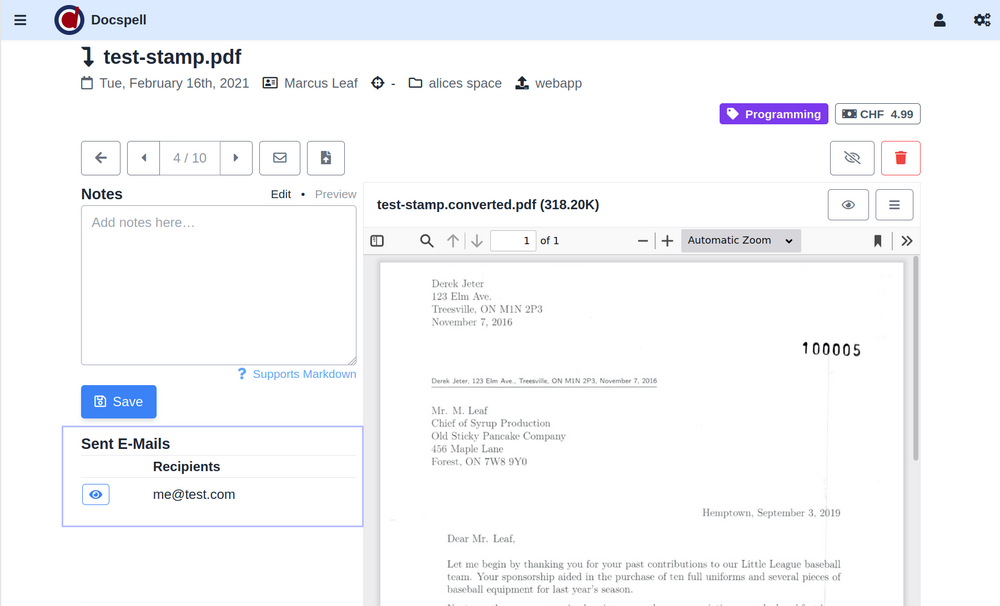The image size is (1000, 606).
Task: Go back with the left arrow button
Action: coord(101,158)
